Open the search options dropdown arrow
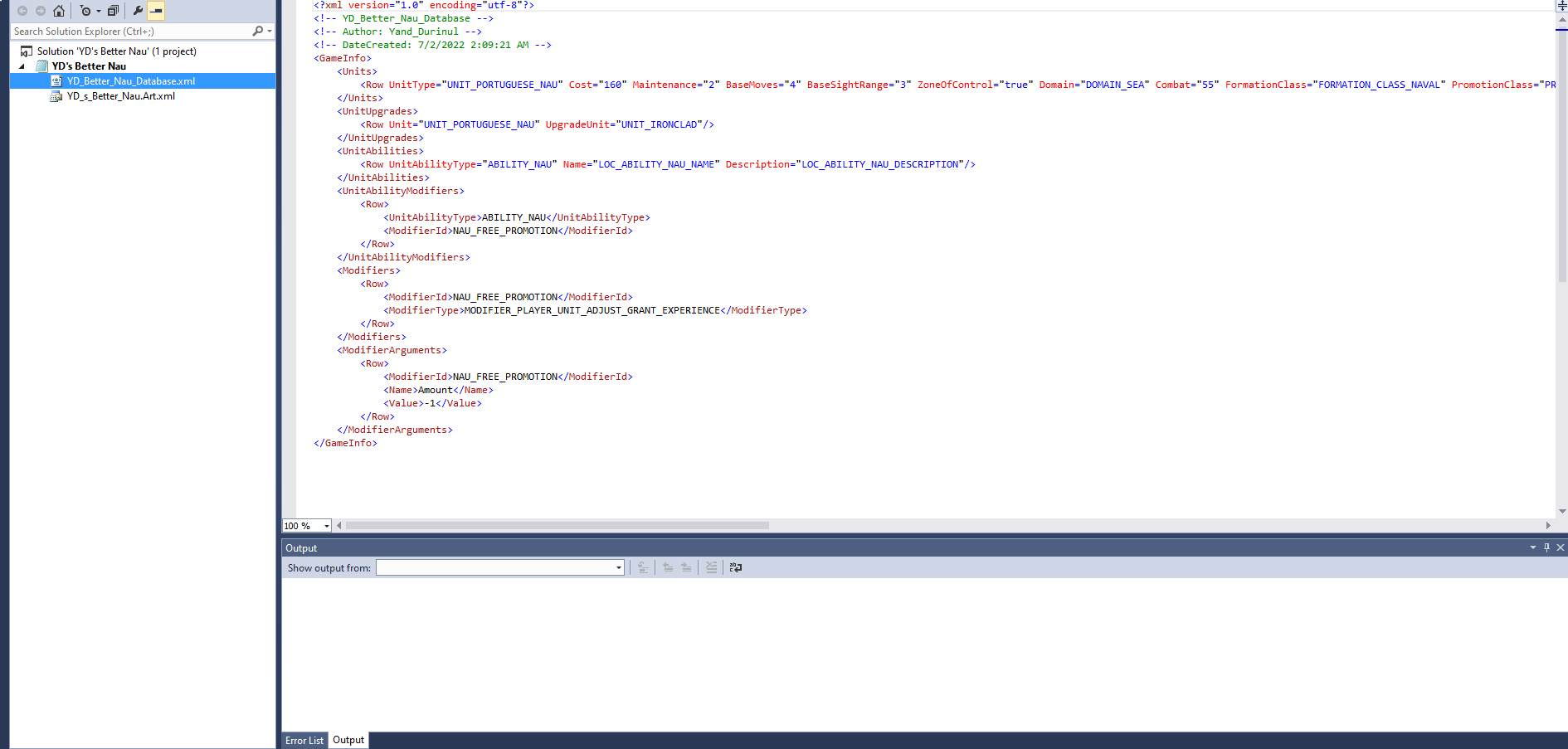This screenshot has height=749, width=1568. click(x=270, y=32)
